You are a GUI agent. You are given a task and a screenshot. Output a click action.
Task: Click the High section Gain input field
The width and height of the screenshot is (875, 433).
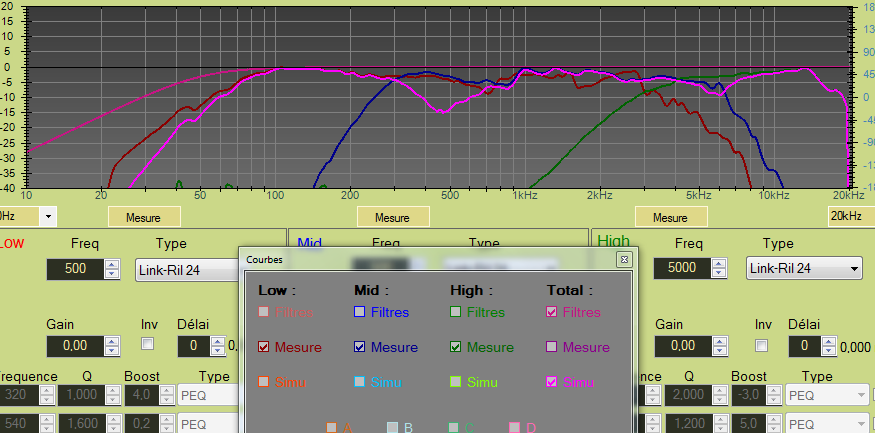pyautogui.click(x=682, y=346)
